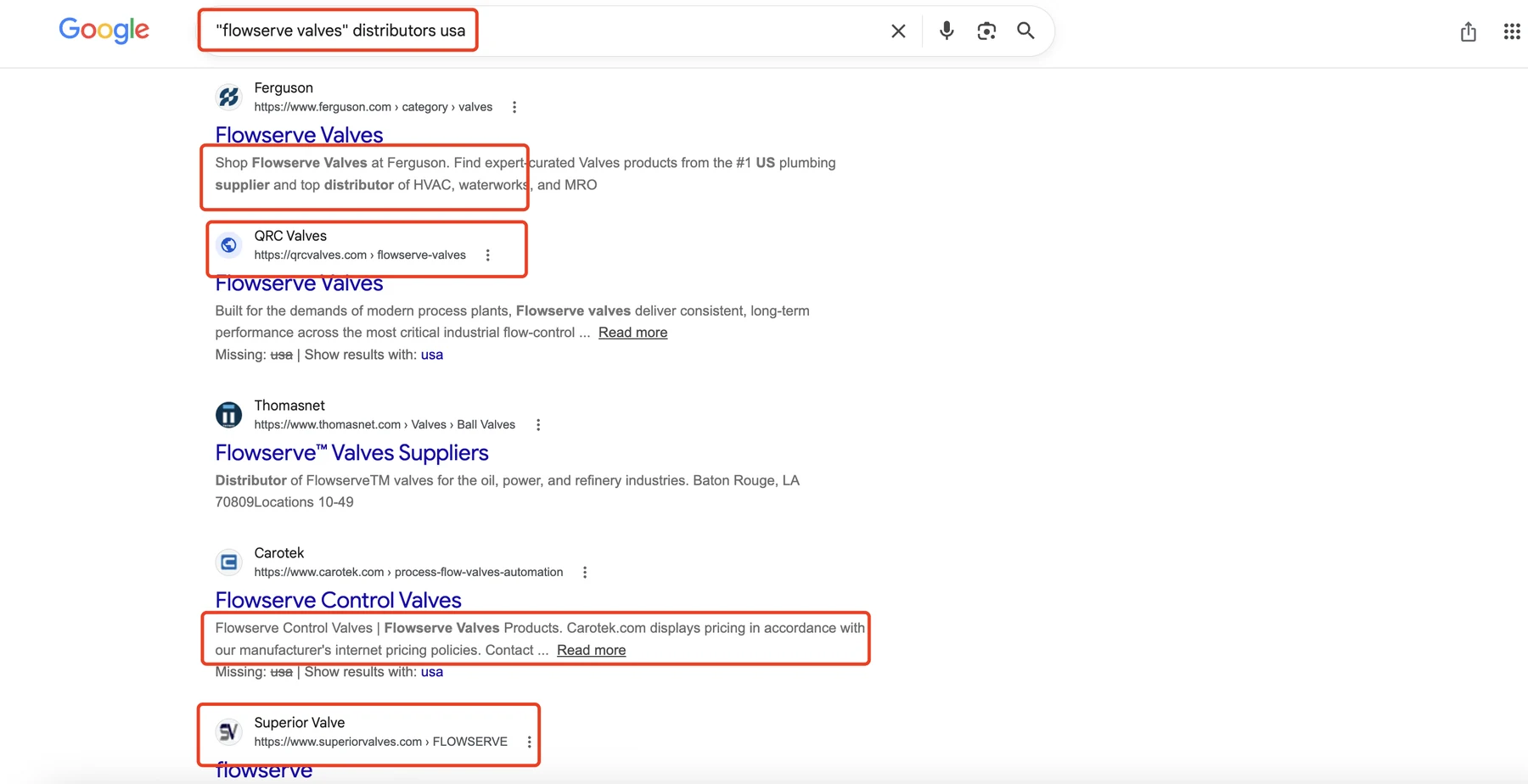Open the three-dot menu for Carotek result
Viewport: 1528px width, 784px height.
(585, 573)
